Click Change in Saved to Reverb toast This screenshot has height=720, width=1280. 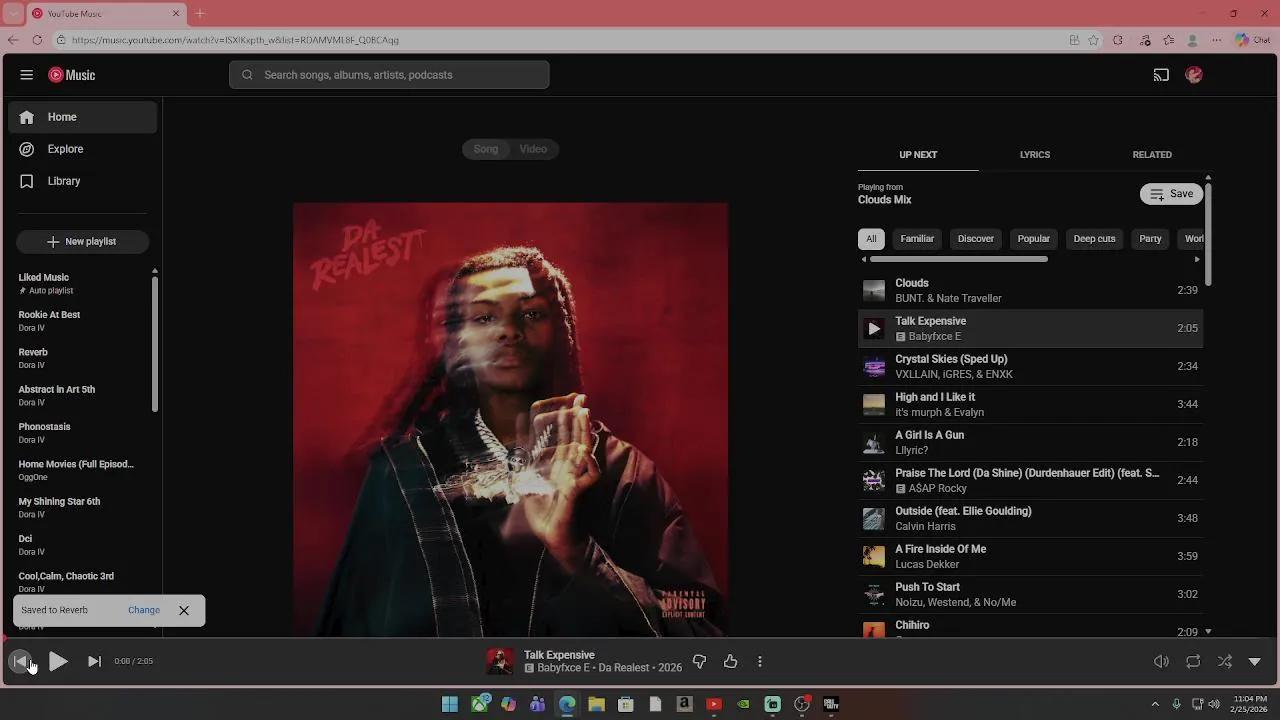pyautogui.click(x=144, y=610)
